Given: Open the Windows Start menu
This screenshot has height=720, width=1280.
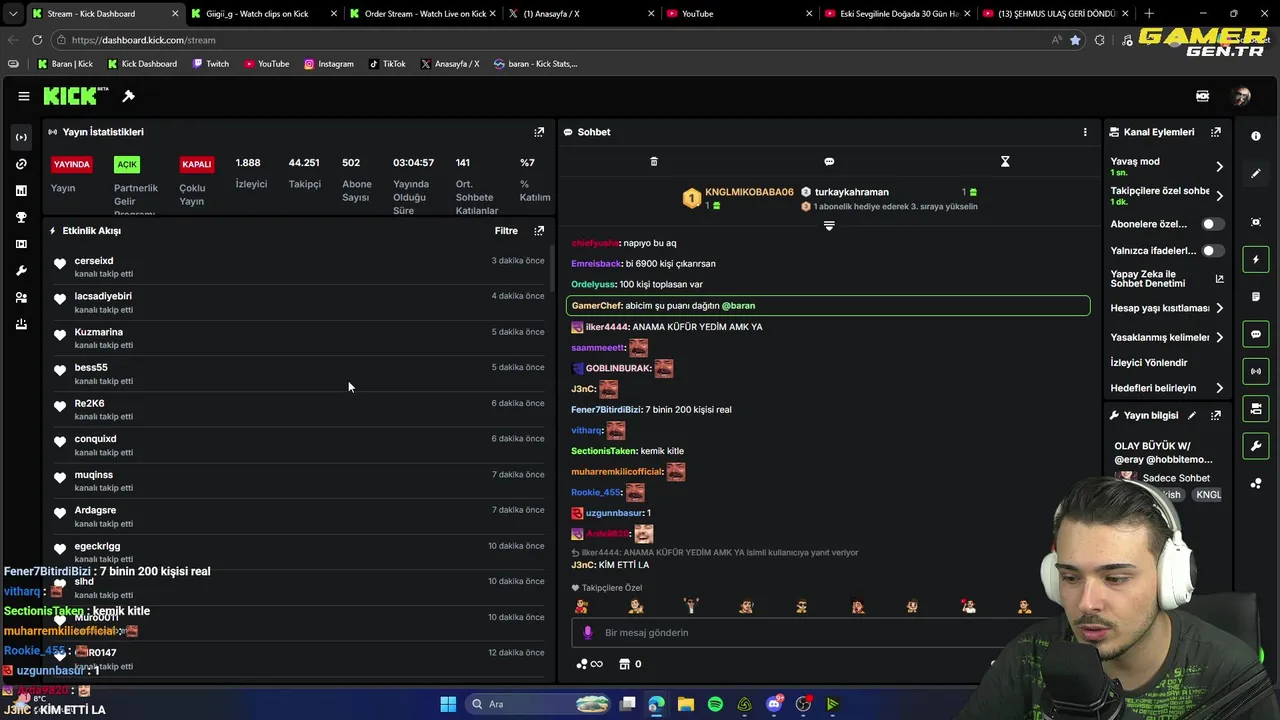Looking at the screenshot, I should [x=448, y=704].
